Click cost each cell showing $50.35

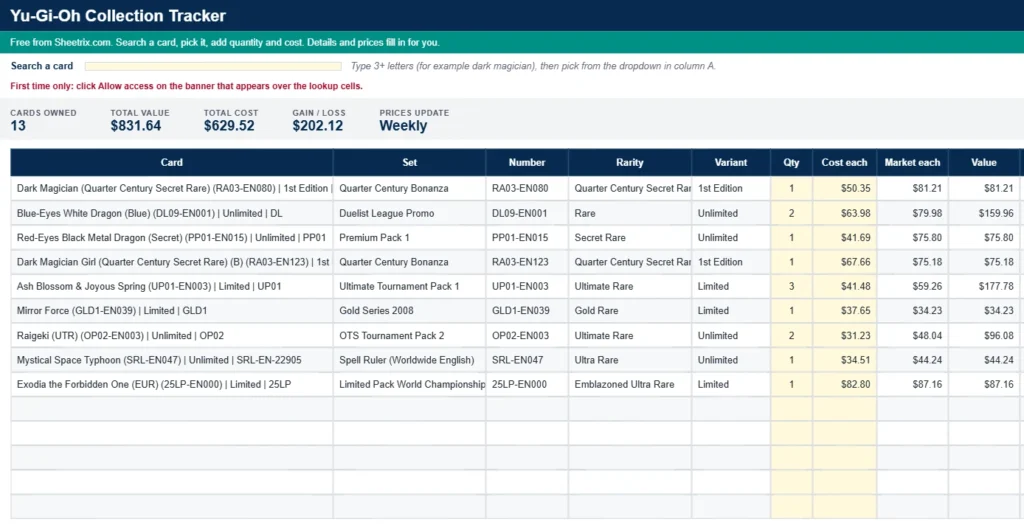844,188
